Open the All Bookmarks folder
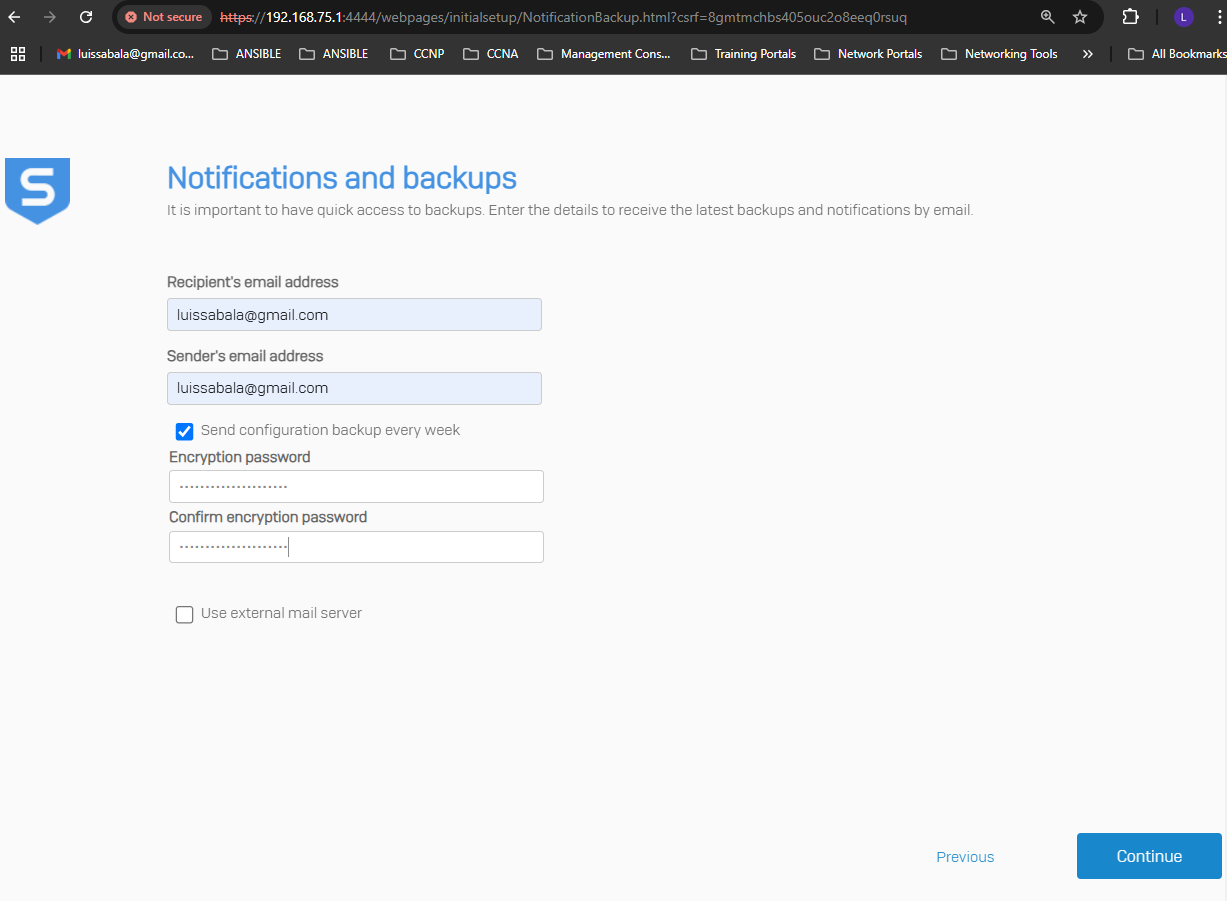This screenshot has height=901, width=1227. [1176, 54]
